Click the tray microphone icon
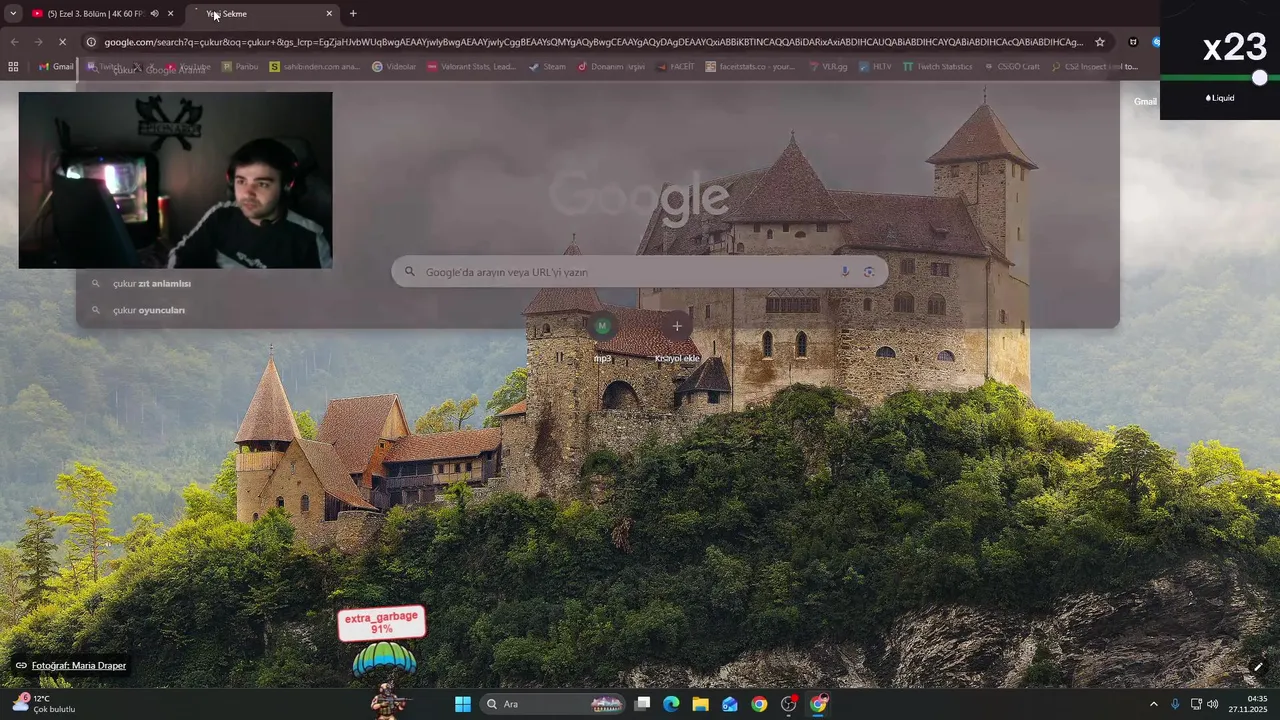The image size is (1280, 720). [x=1175, y=704]
